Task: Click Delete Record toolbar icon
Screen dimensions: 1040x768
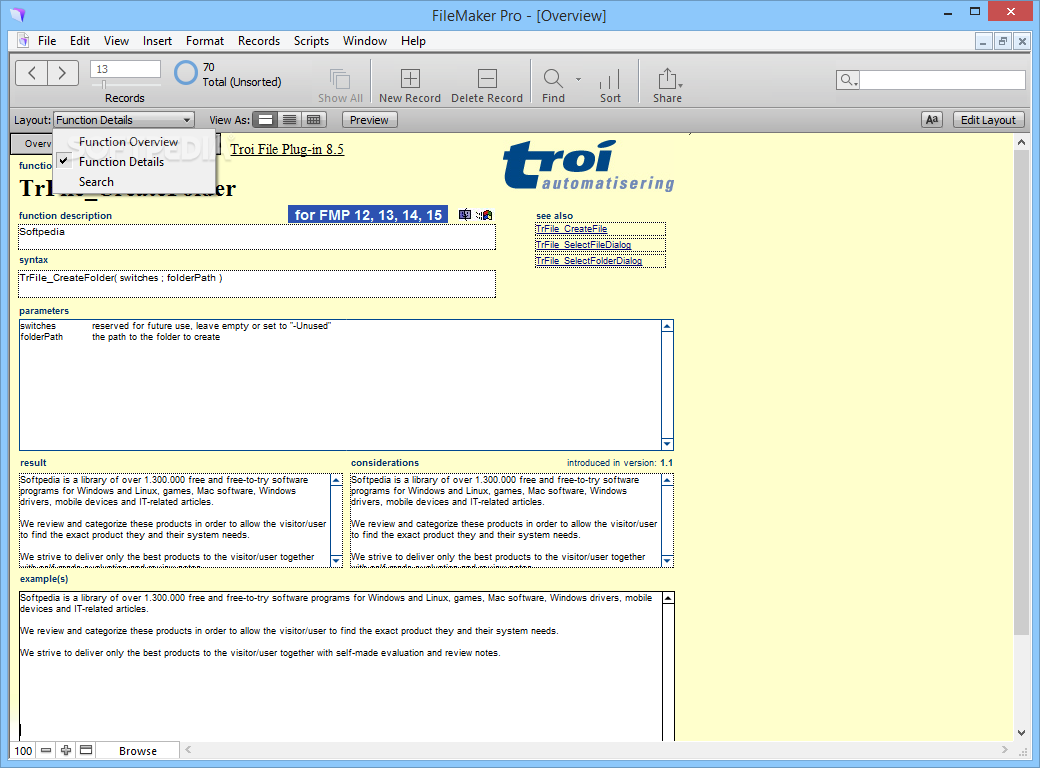Action: point(487,78)
